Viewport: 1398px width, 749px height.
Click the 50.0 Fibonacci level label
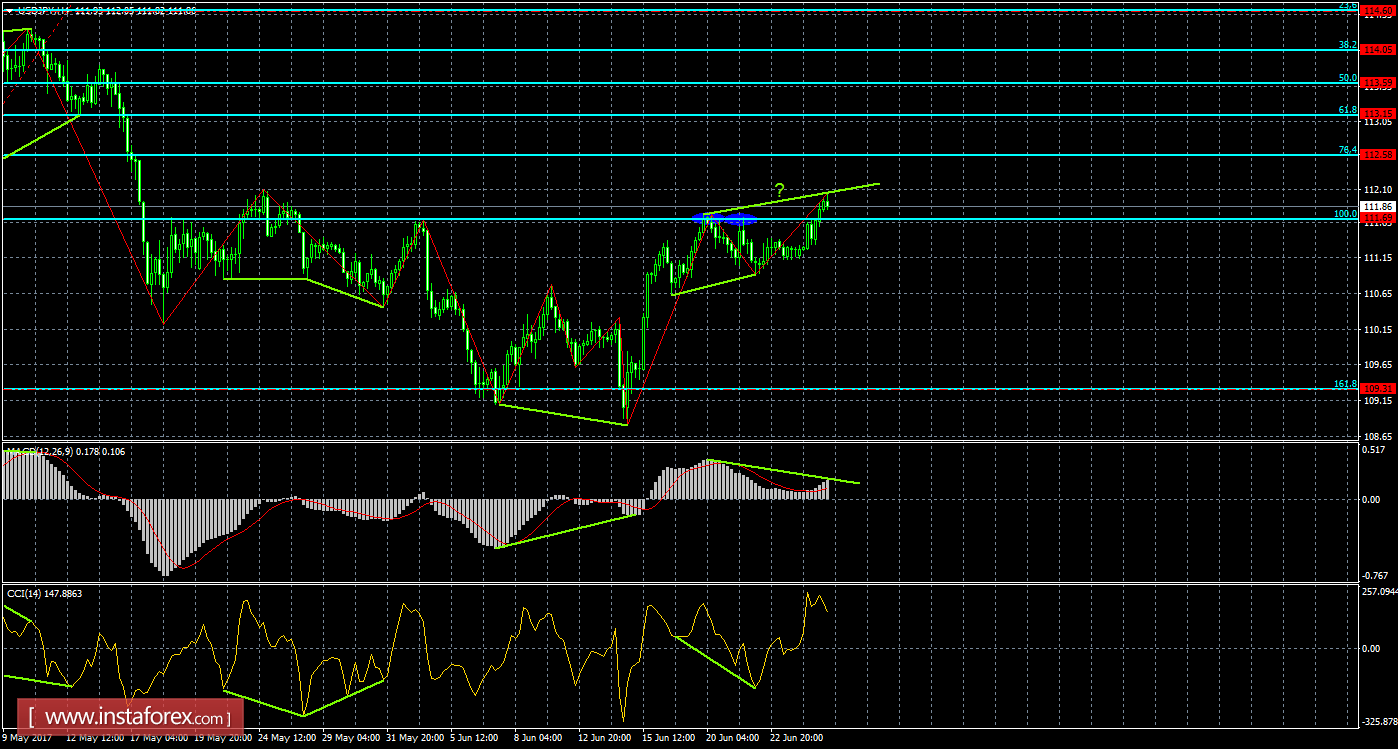[1347, 77]
